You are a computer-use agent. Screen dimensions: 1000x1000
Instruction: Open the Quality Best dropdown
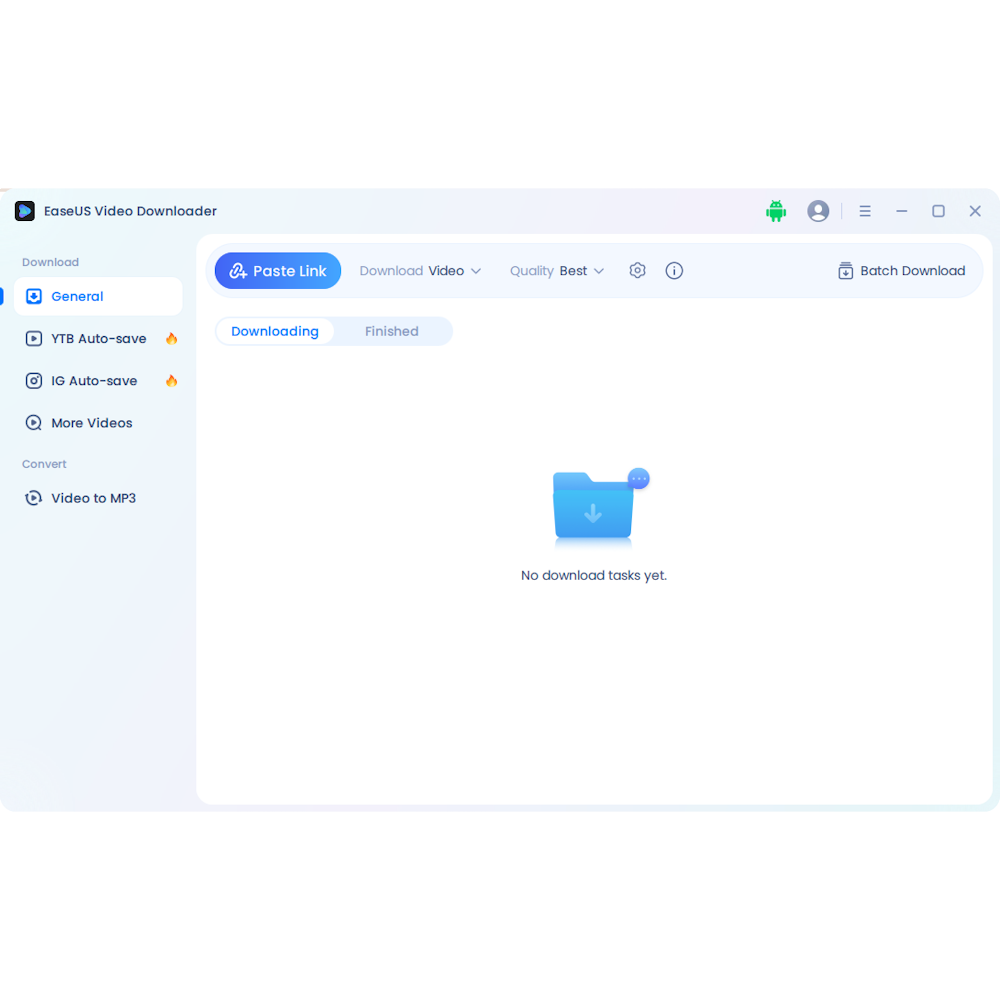point(556,270)
